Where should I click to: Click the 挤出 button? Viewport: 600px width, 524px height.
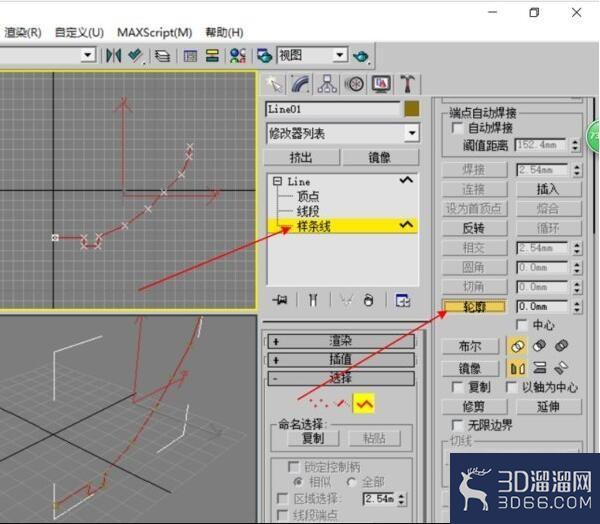point(302,157)
